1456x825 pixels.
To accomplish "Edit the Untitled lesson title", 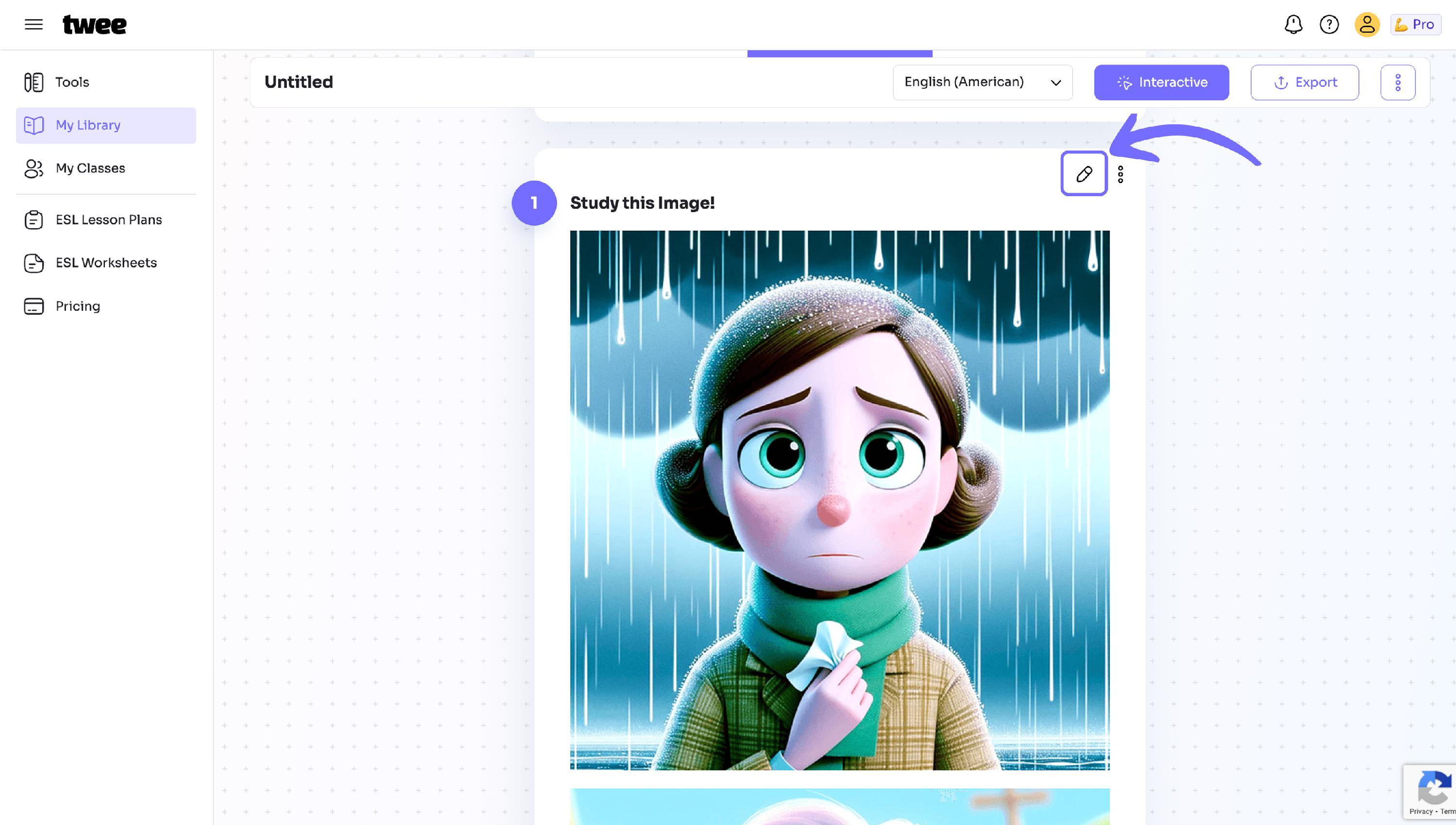I will 298,82.
